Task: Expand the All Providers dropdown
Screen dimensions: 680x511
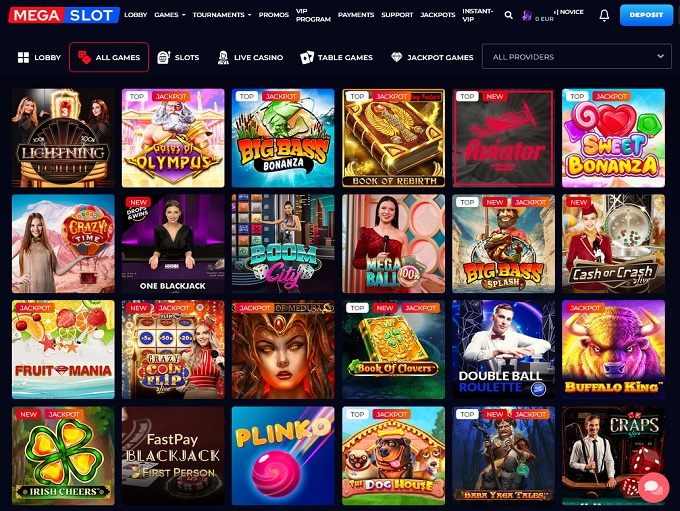Action: click(x=577, y=56)
